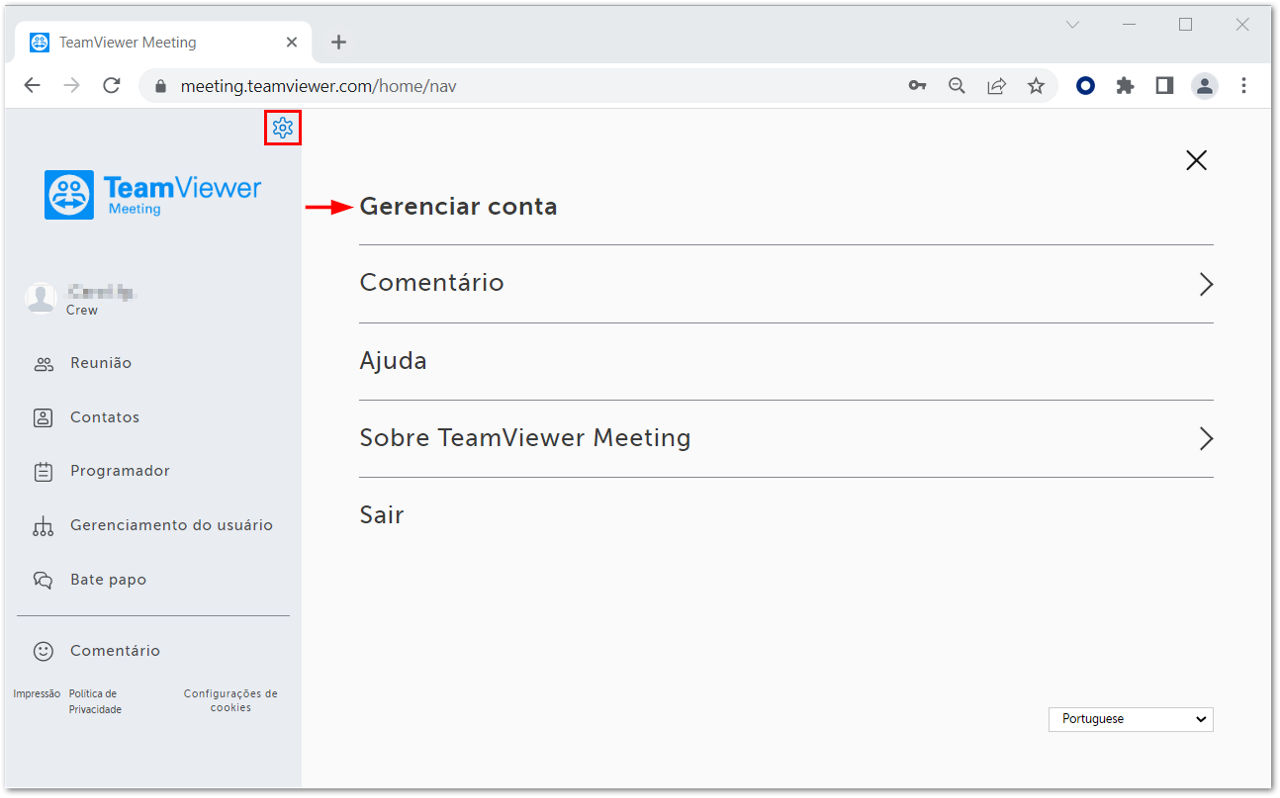
Task: Click the Contatos contact card icon
Action: 43,418
